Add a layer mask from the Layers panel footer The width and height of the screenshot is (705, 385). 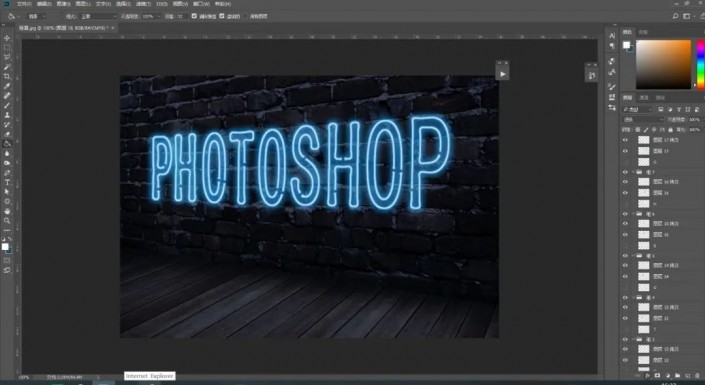click(657, 376)
